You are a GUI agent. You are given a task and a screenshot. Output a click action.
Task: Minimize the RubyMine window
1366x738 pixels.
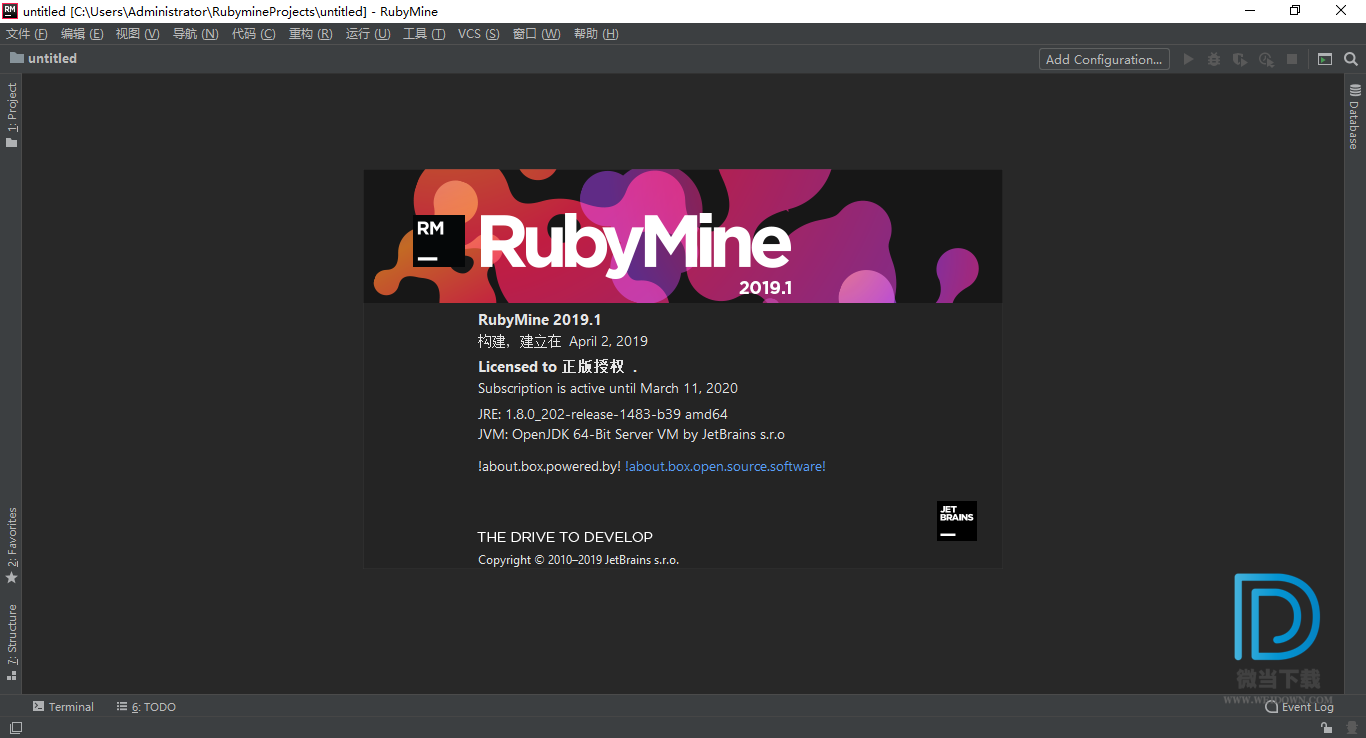[x=1250, y=10]
